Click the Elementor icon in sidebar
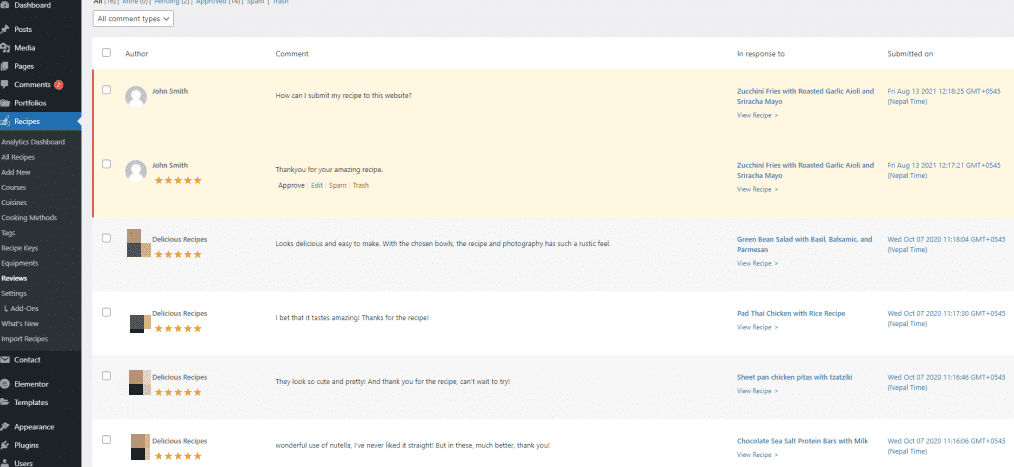 tap(5, 384)
